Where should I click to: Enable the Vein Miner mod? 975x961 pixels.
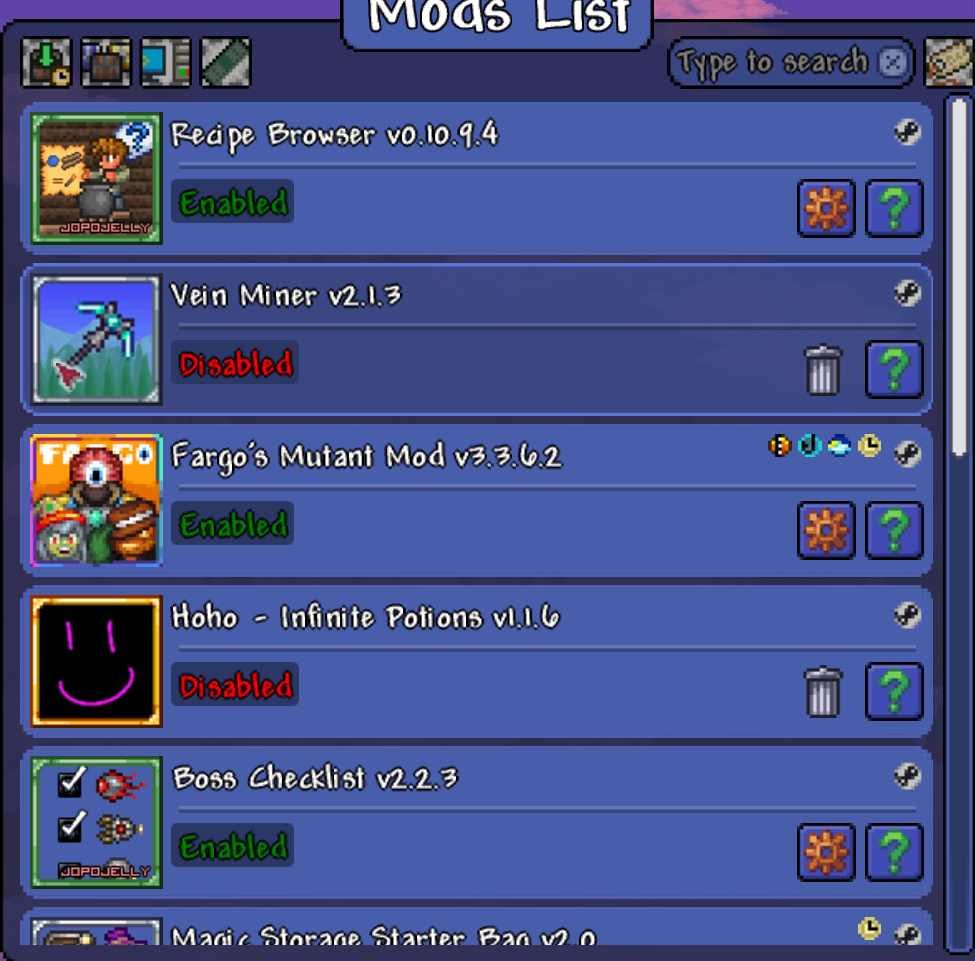235,363
